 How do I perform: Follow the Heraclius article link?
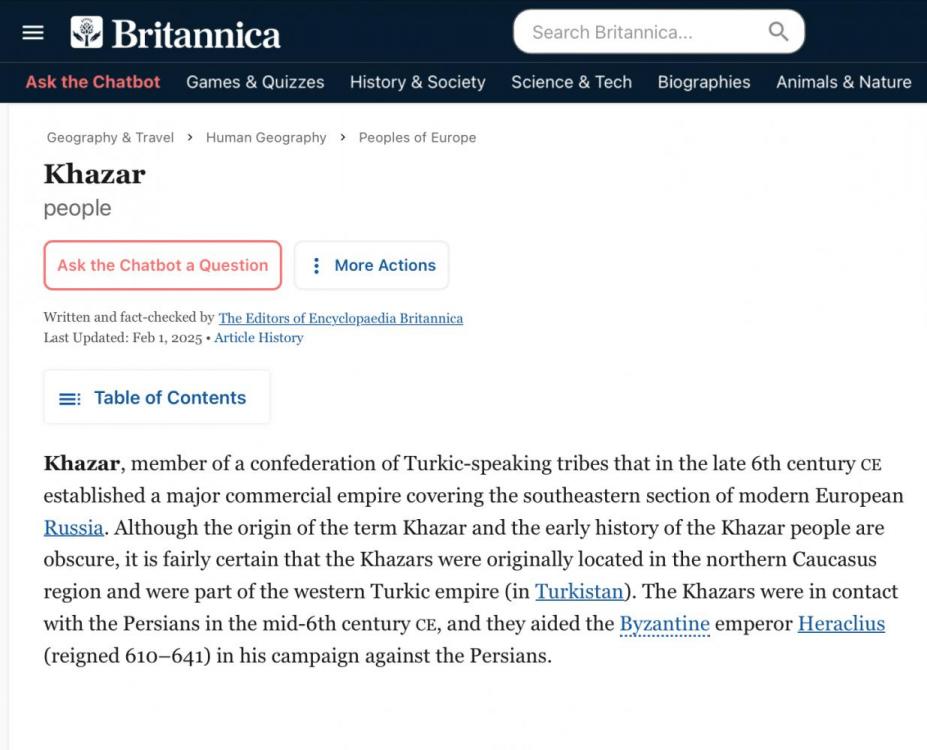(841, 624)
